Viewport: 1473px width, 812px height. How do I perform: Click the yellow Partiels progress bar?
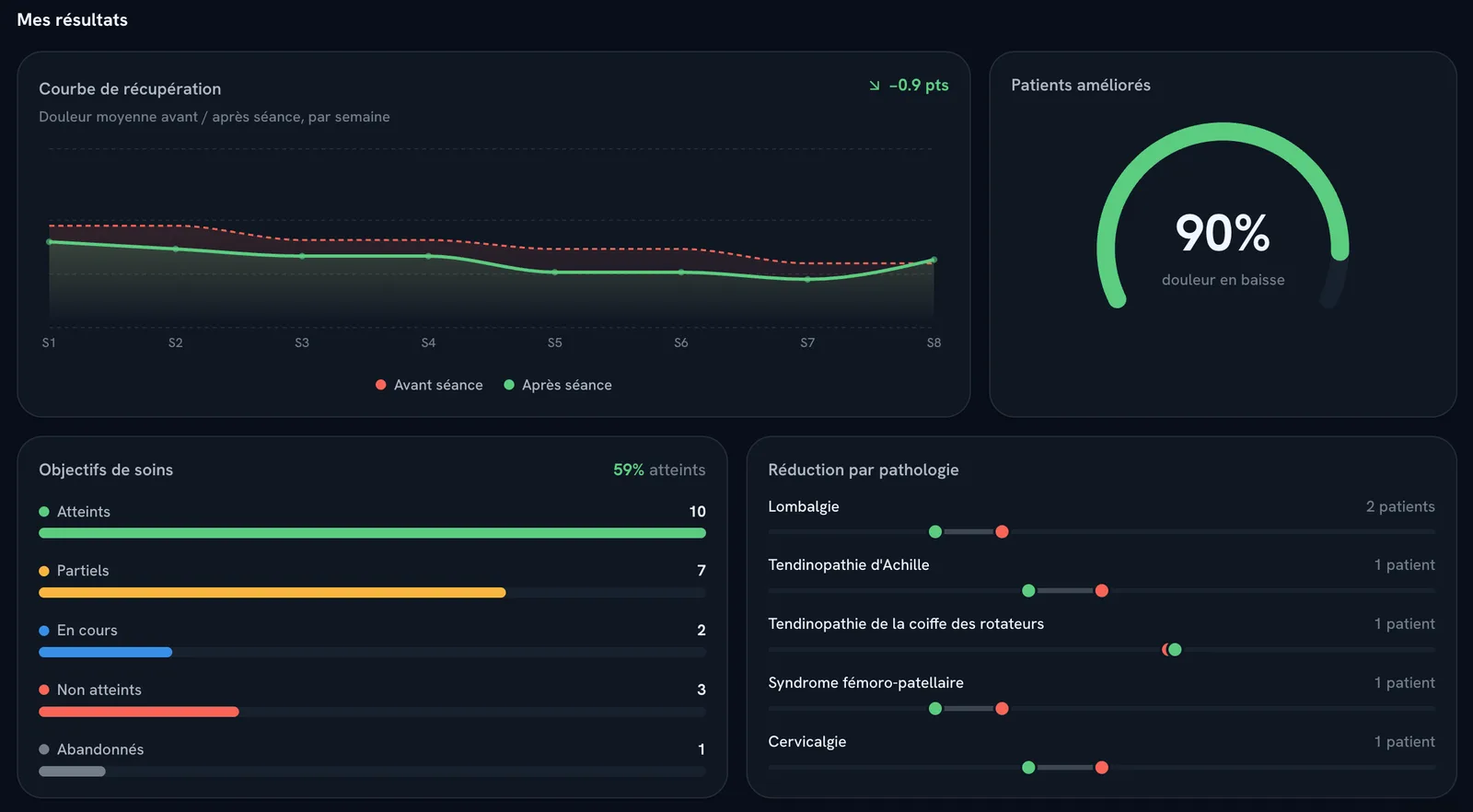[273, 593]
